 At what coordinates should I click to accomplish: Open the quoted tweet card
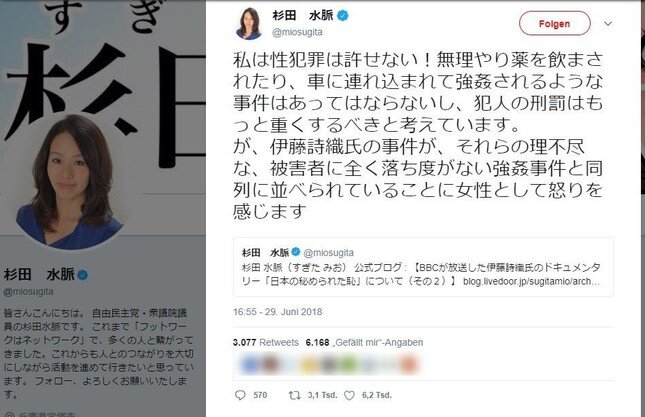point(423,267)
